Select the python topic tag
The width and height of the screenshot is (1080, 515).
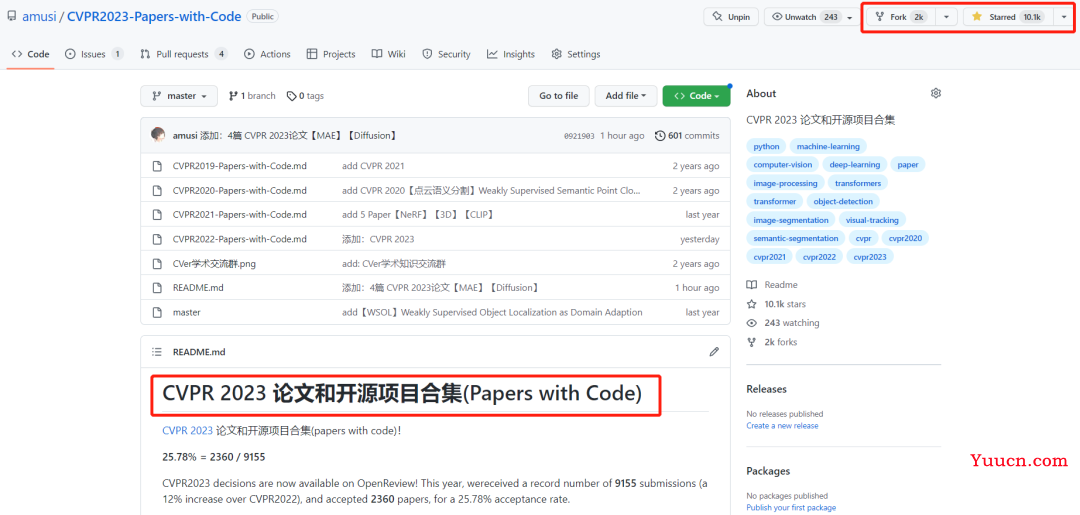coord(767,146)
